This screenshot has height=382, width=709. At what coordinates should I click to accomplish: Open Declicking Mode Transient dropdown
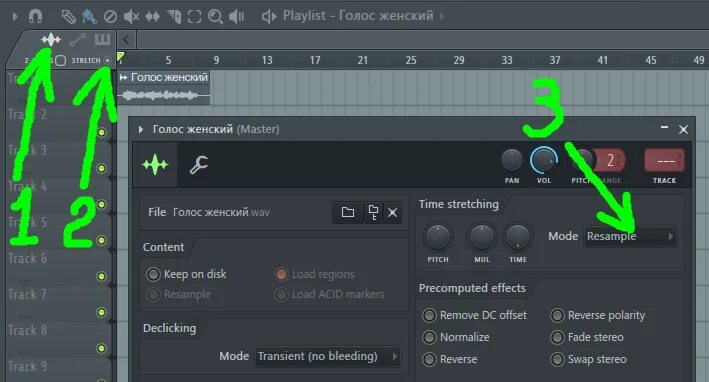point(327,356)
